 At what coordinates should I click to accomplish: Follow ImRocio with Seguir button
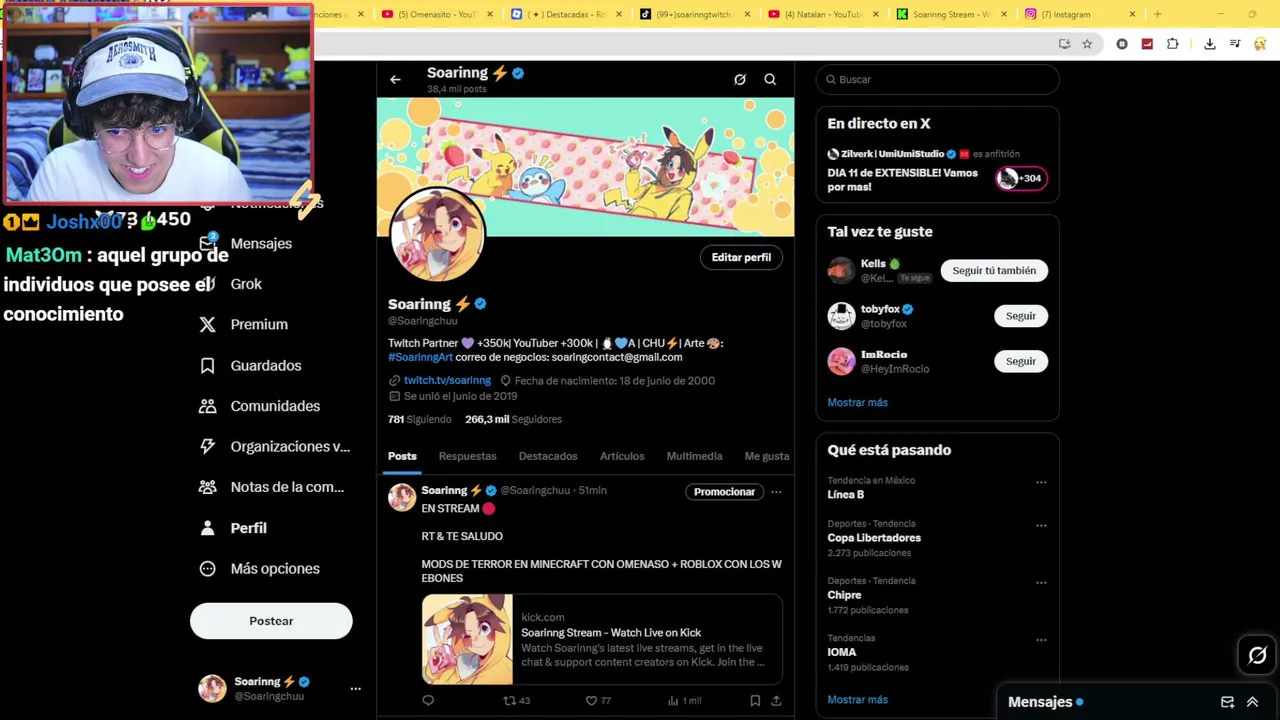(1021, 361)
